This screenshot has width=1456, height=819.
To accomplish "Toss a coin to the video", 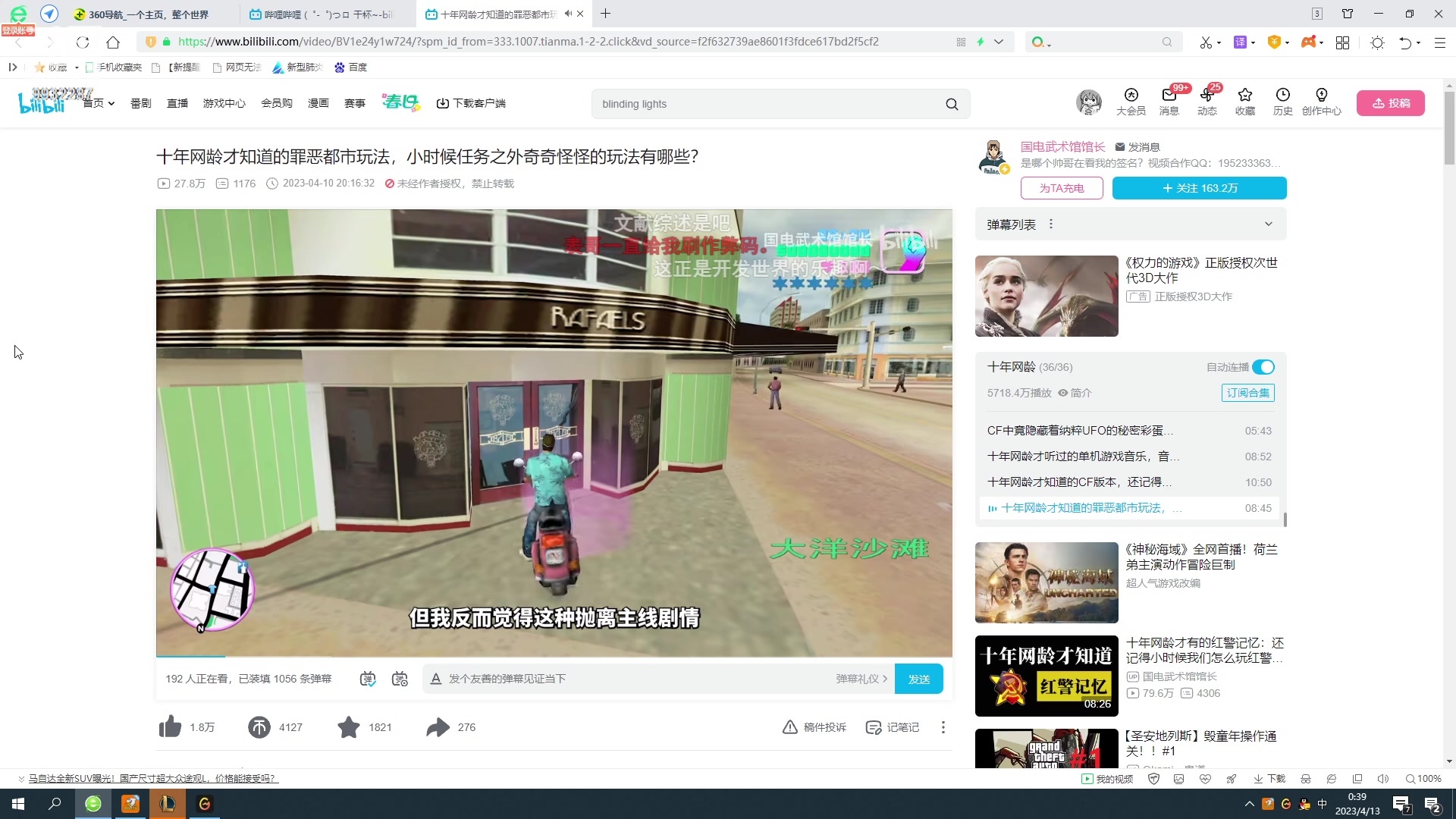I will (259, 726).
